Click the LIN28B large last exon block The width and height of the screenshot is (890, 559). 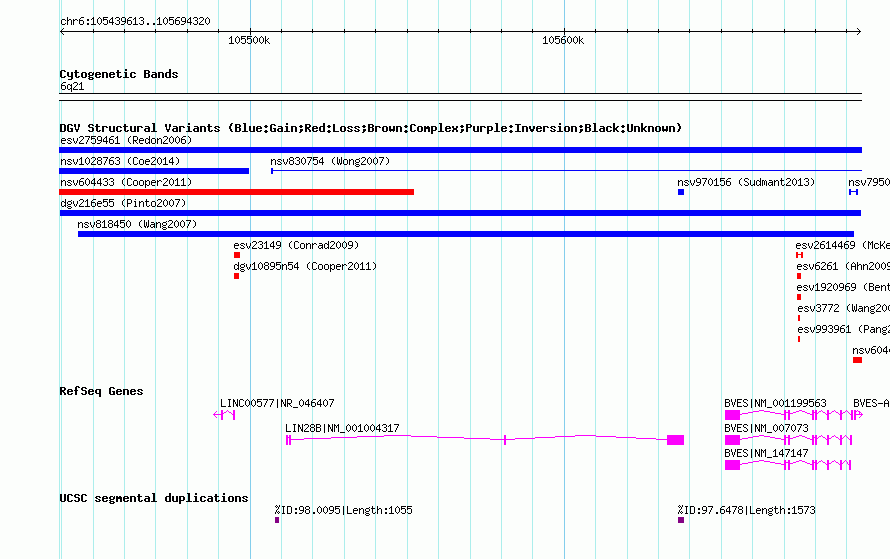675,440
